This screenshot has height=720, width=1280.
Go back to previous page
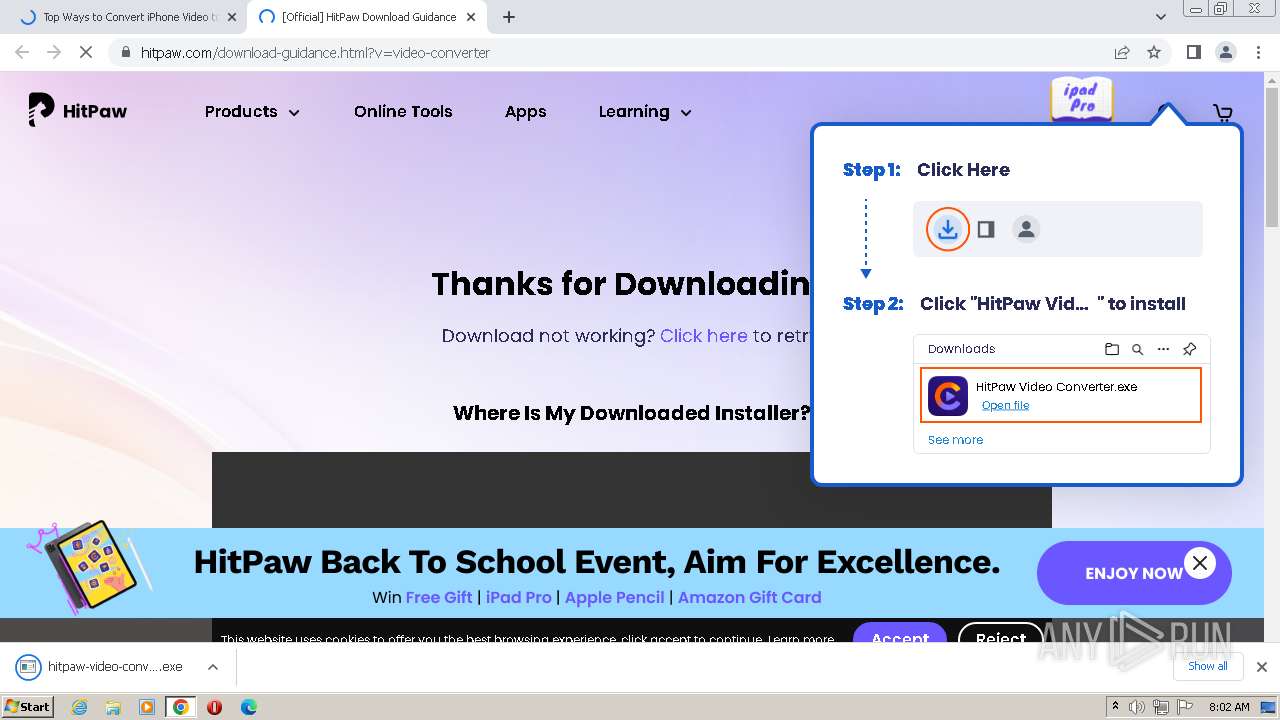coord(22,52)
